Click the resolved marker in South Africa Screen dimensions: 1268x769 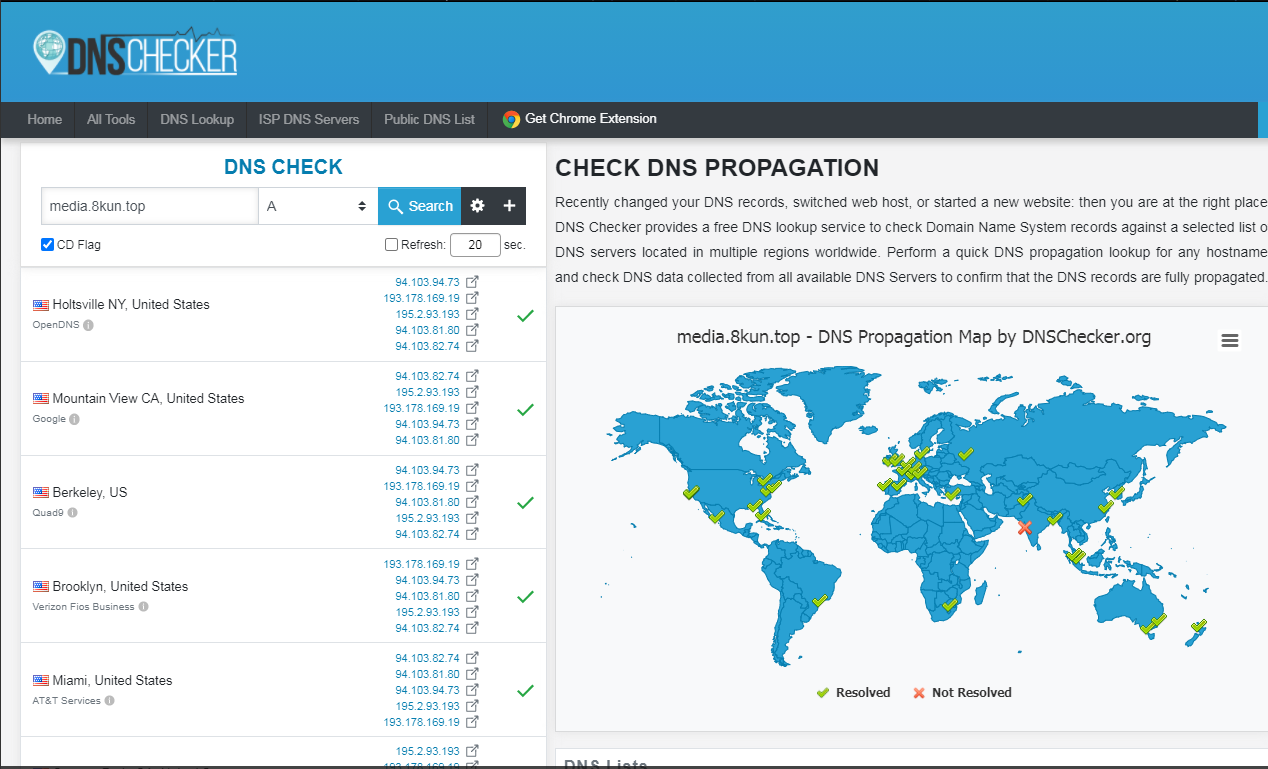coord(950,604)
